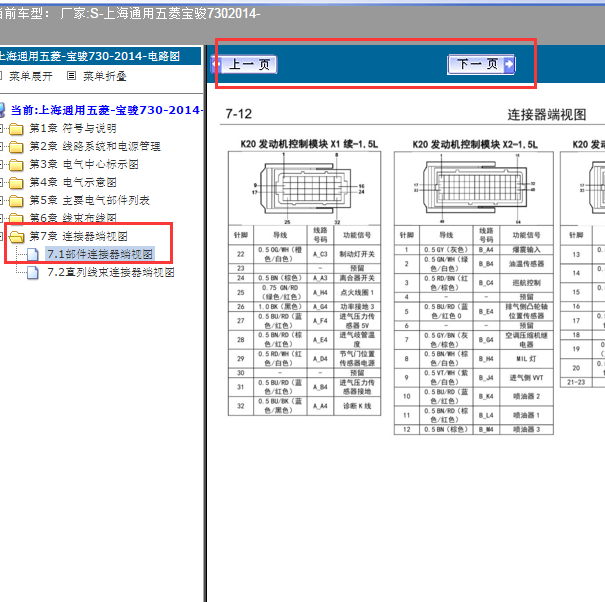Screen dimensions: 605x602
Task: Click the 空调压缩机继电器 cell
Action: click(526, 340)
